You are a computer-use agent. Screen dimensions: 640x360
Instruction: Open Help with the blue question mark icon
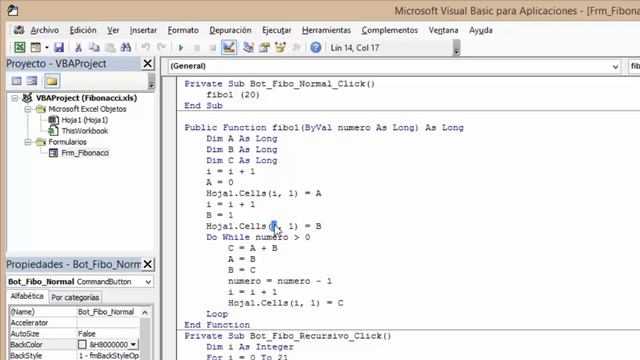[x=316, y=47]
